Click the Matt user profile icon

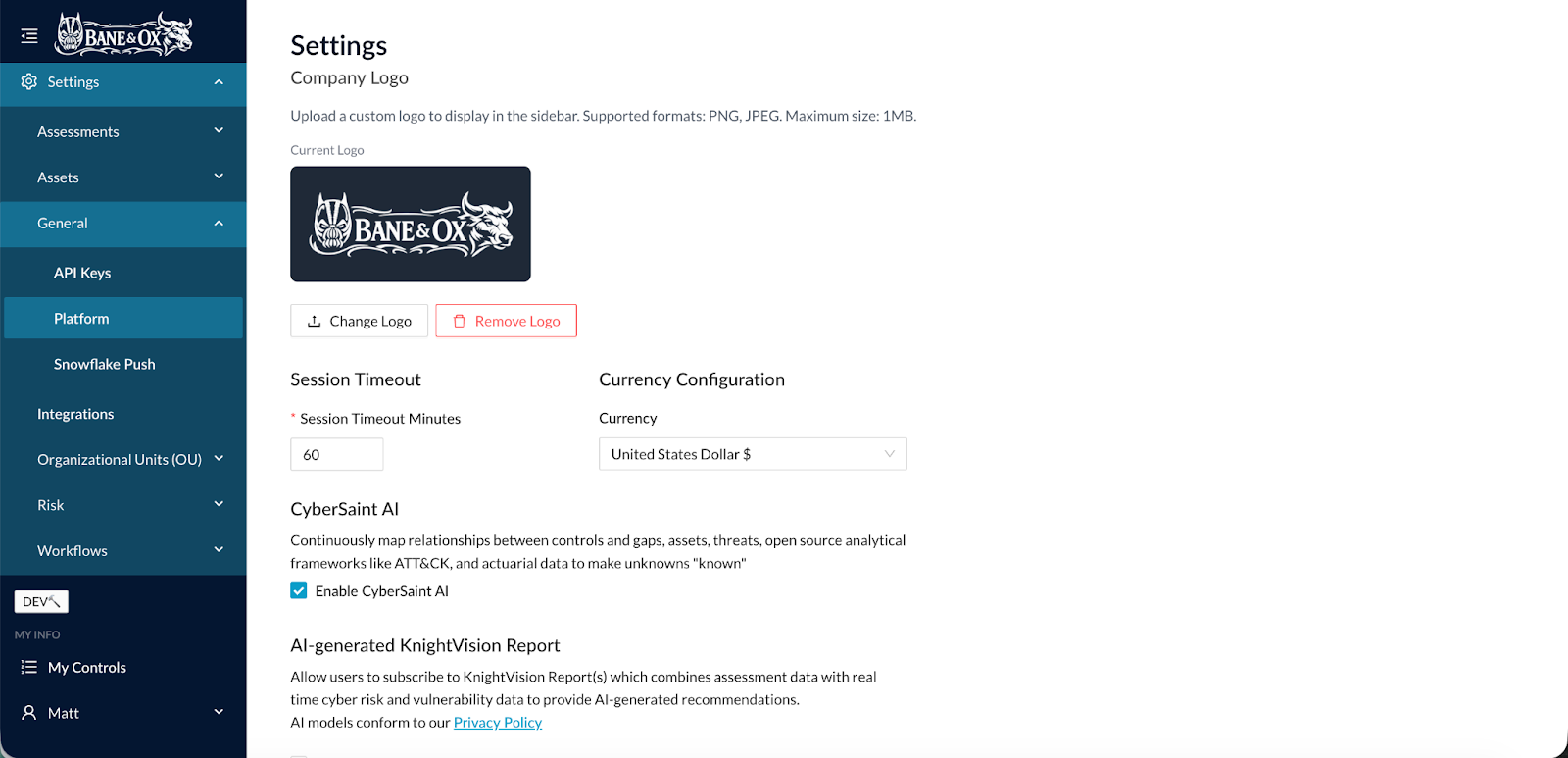pyautogui.click(x=29, y=713)
